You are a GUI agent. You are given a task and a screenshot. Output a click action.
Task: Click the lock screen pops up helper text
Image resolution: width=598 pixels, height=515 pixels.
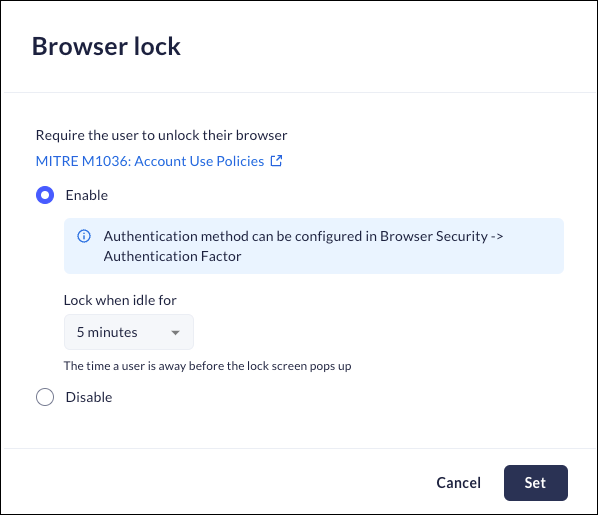(x=207, y=366)
